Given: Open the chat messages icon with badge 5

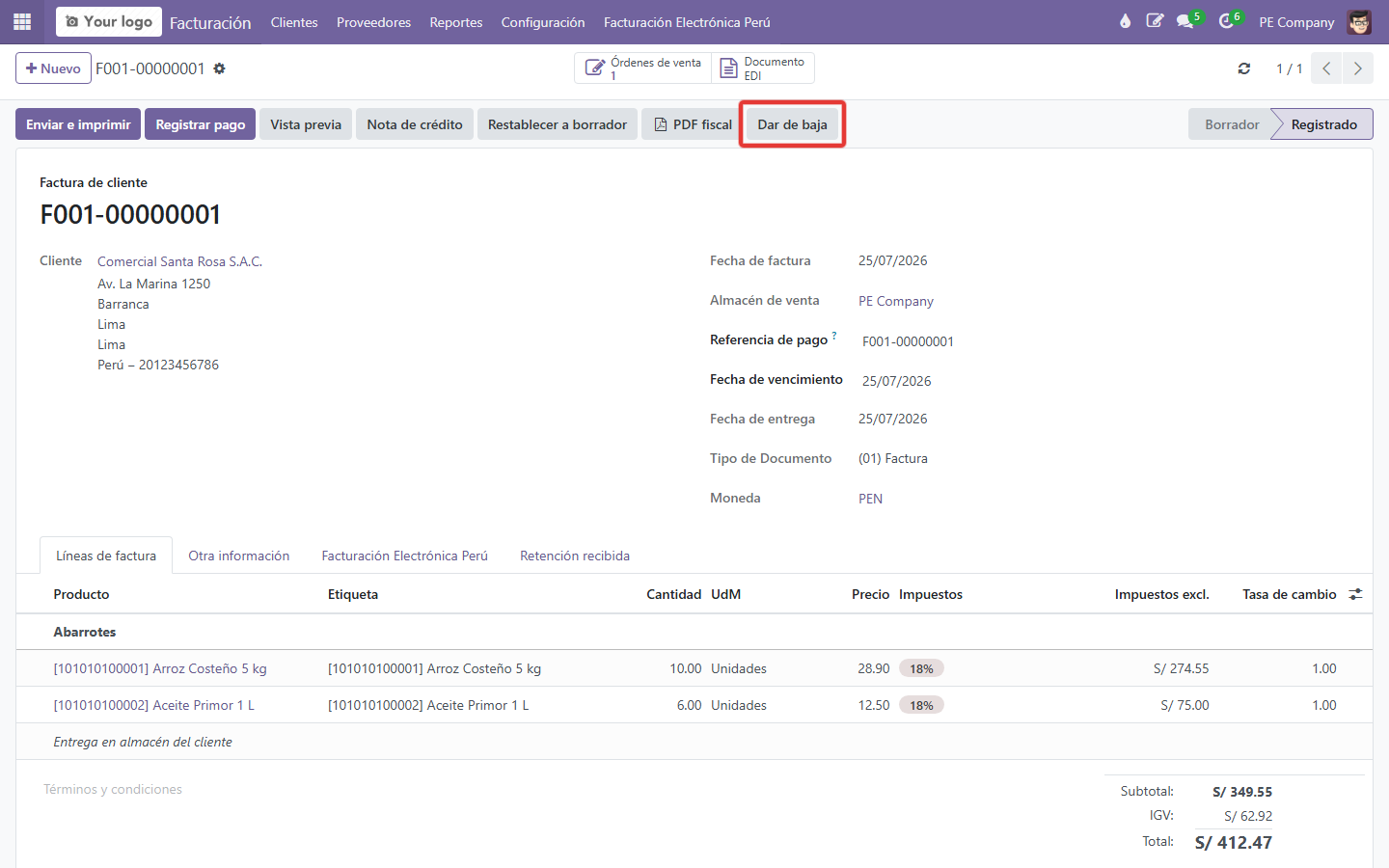Looking at the screenshot, I should pyautogui.click(x=1185, y=21).
